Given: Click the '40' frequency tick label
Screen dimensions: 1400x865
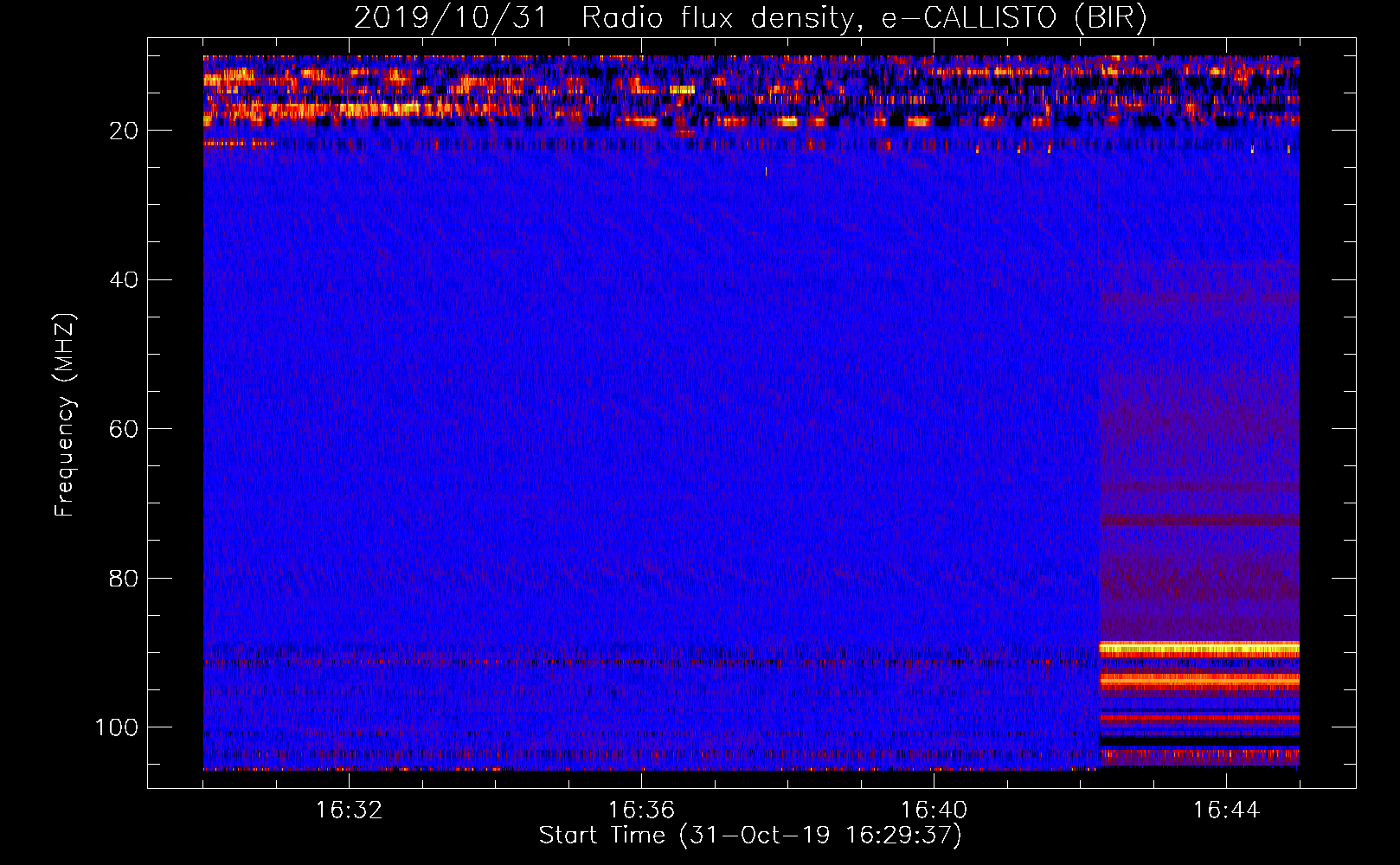Looking at the screenshot, I should 124,280.
